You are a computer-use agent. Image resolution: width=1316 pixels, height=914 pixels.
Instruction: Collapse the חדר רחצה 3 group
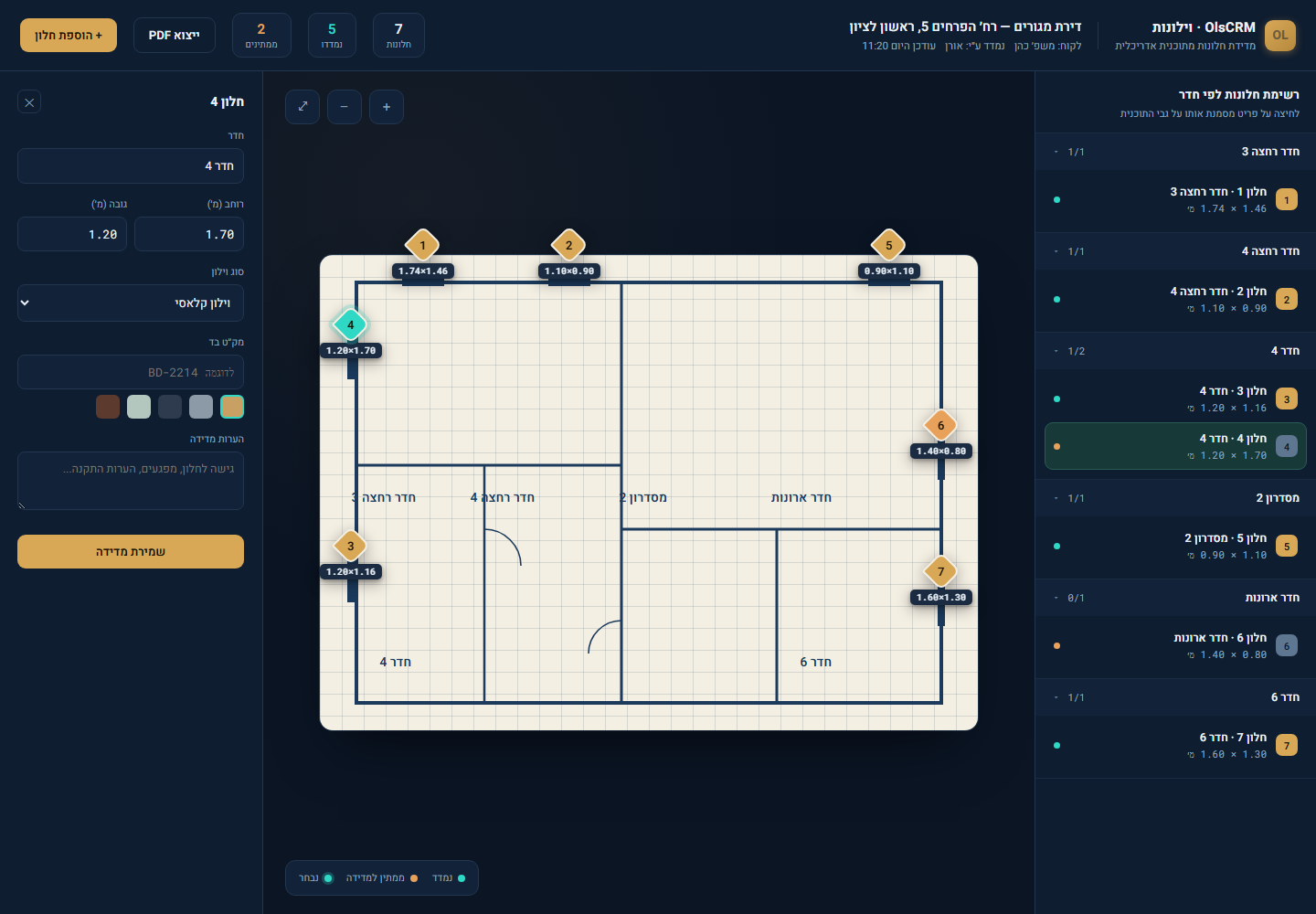tap(1175, 152)
